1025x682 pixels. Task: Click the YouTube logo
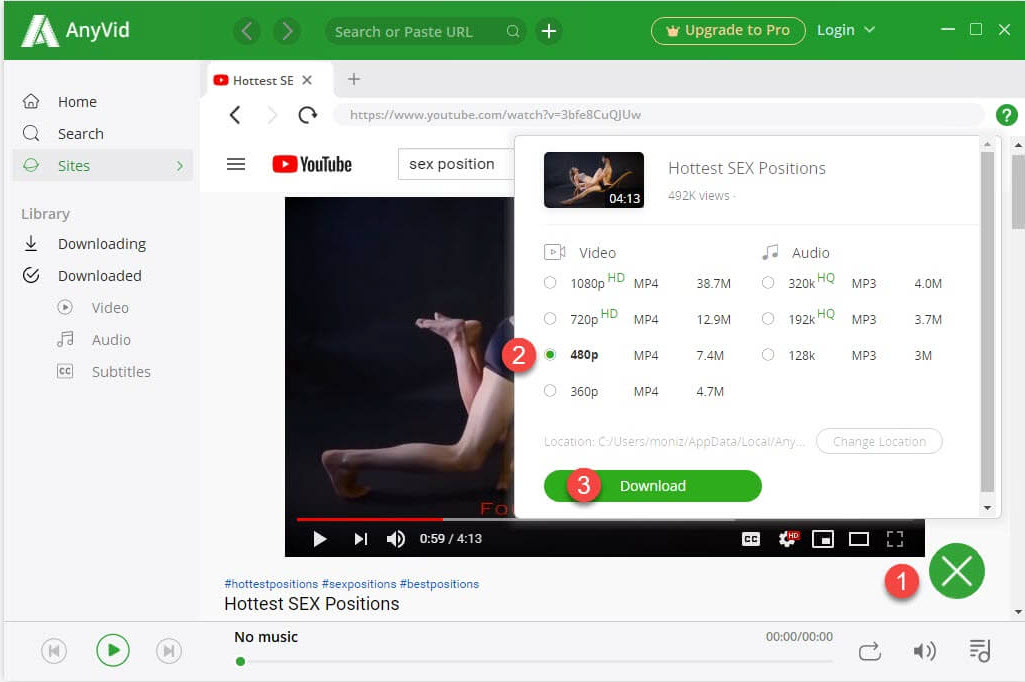tap(312, 164)
